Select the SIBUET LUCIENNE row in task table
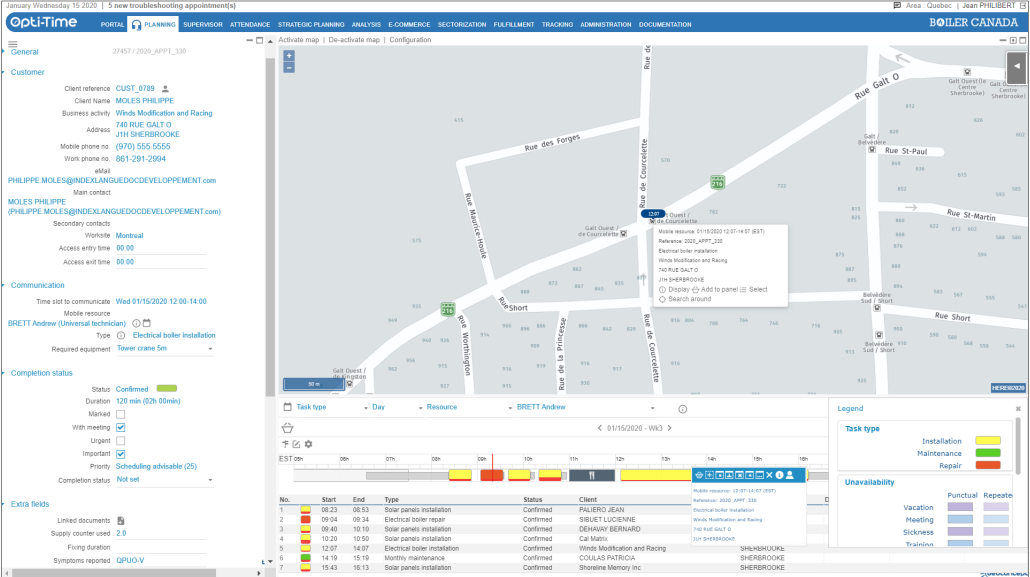1030x577 pixels. pos(552,519)
